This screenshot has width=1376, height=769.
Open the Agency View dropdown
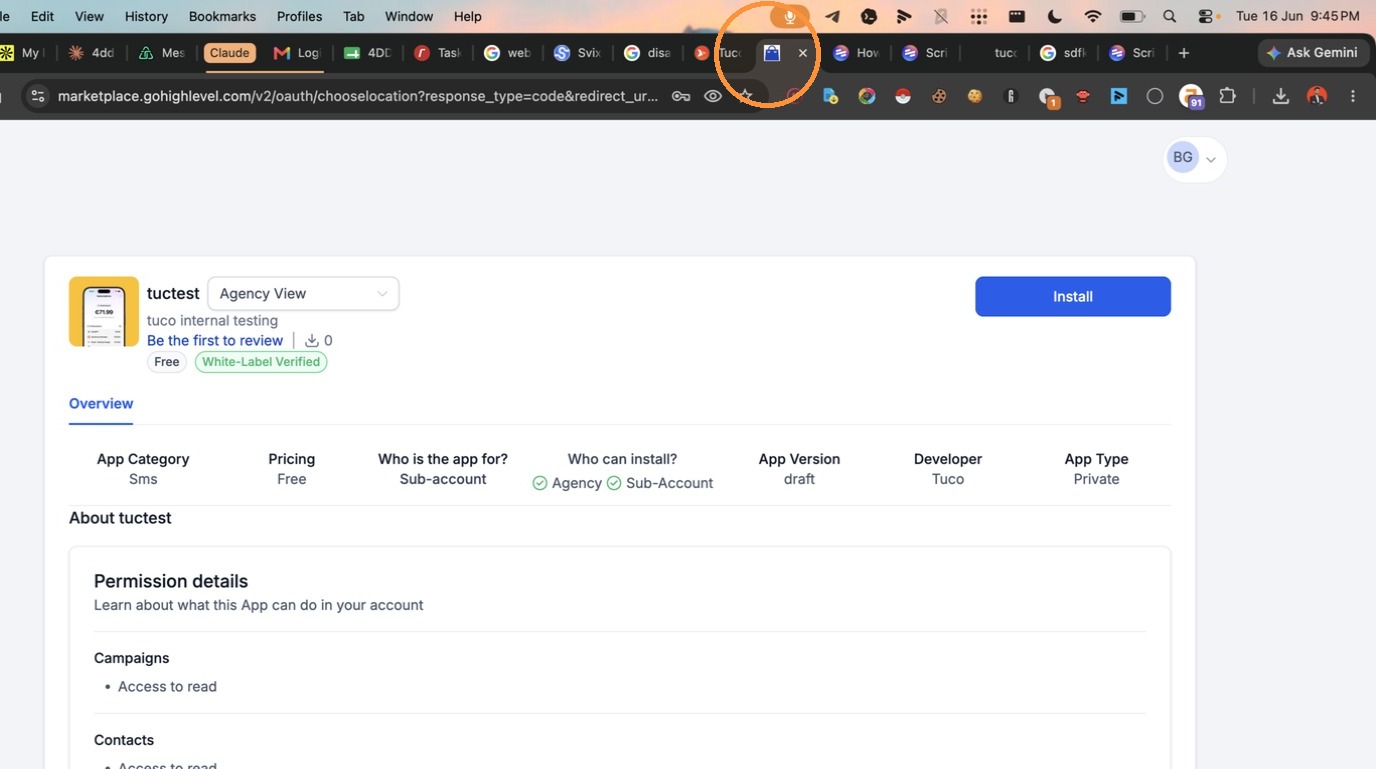(x=303, y=293)
